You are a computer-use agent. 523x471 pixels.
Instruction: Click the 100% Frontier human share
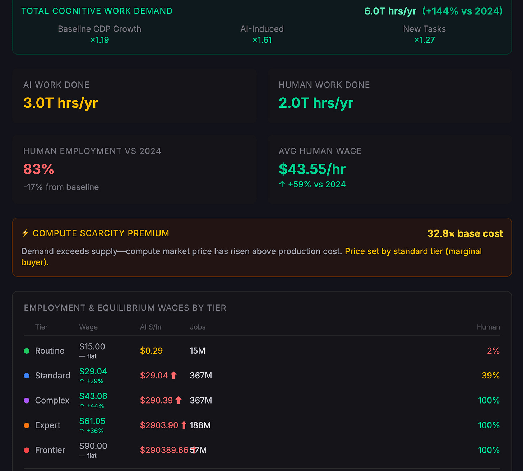pos(489,450)
